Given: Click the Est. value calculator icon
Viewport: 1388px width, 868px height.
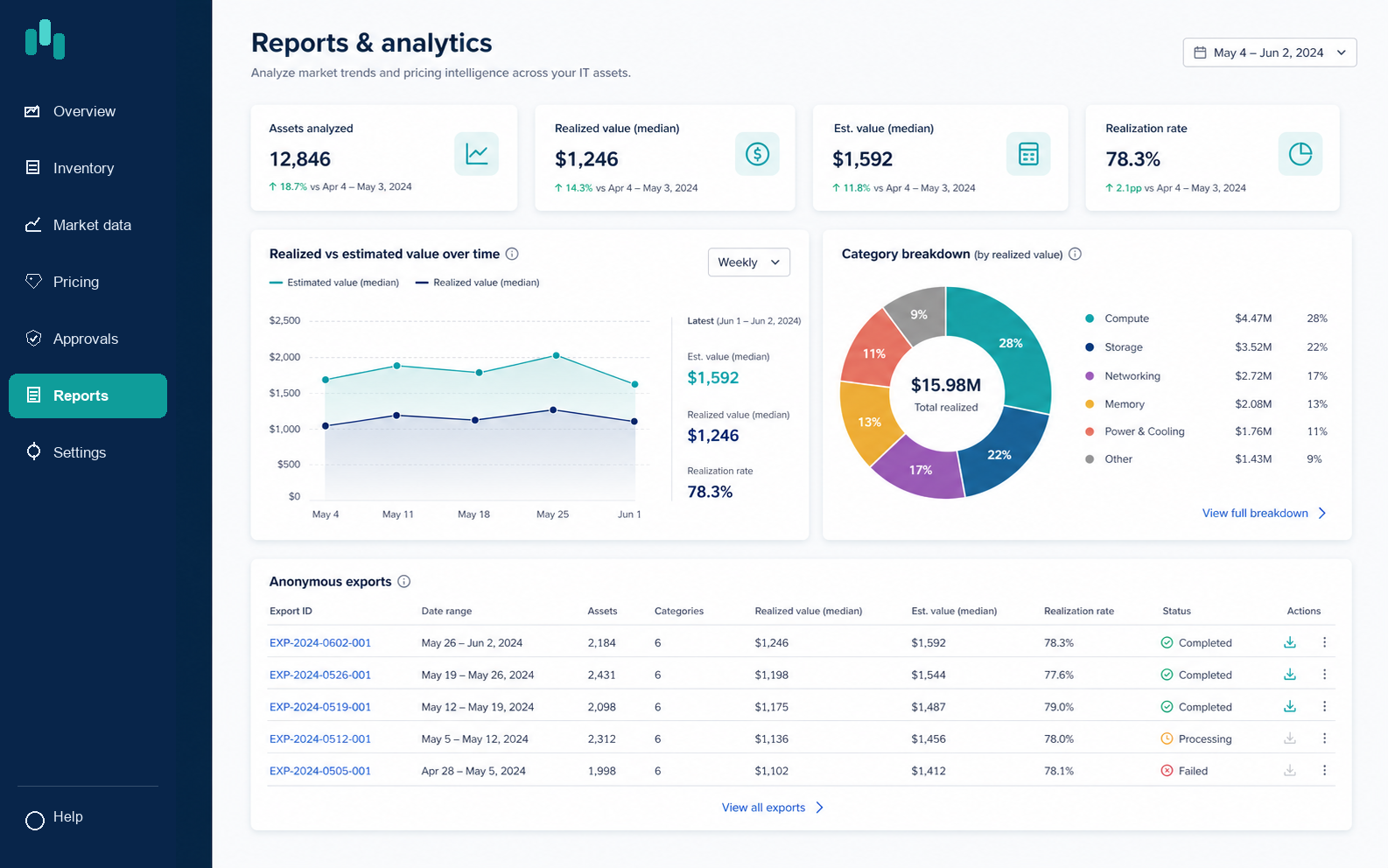Looking at the screenshot, I should [1028, 154].
